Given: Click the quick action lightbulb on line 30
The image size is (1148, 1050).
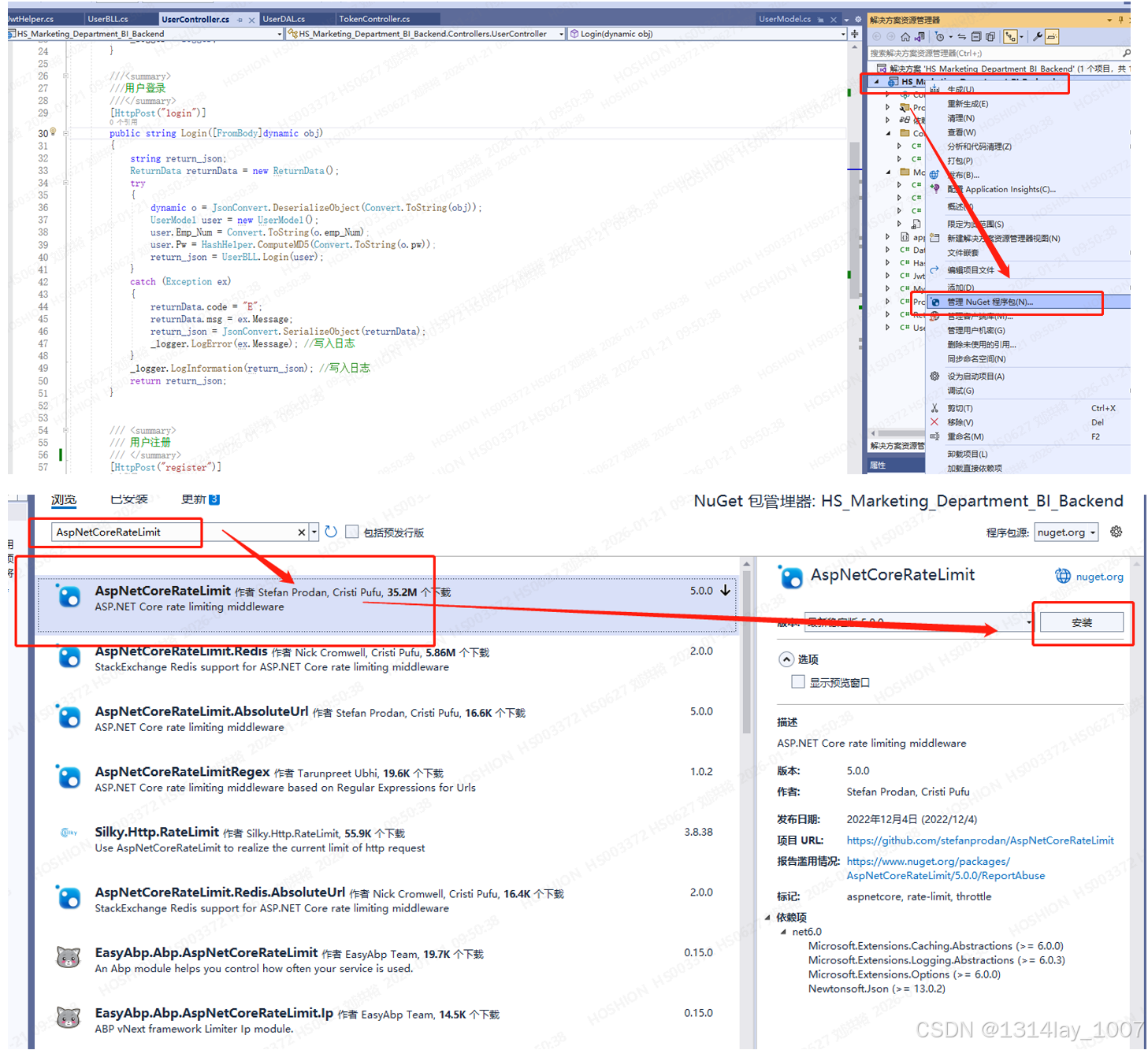Looking at the screenshot, I should coord(54,132).
